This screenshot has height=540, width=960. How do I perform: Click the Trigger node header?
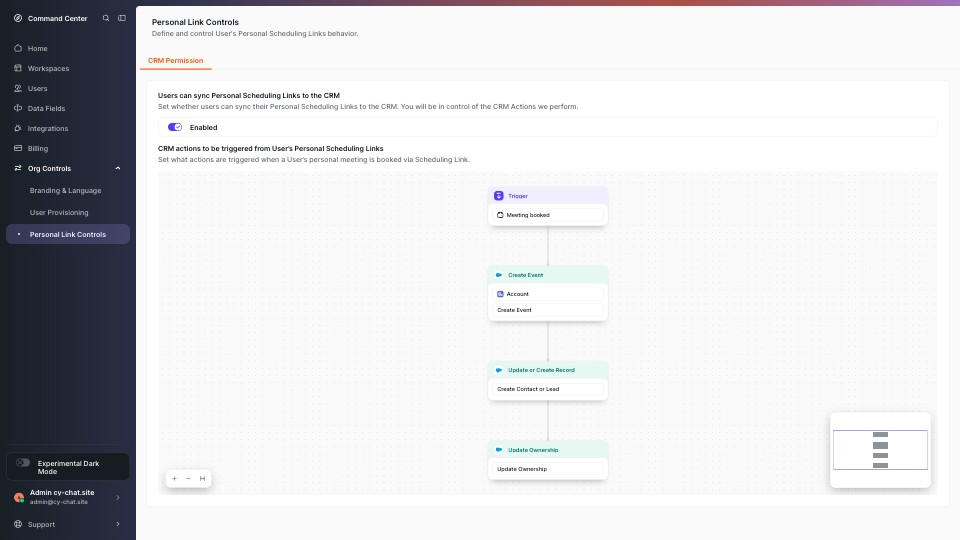[548, 196]
